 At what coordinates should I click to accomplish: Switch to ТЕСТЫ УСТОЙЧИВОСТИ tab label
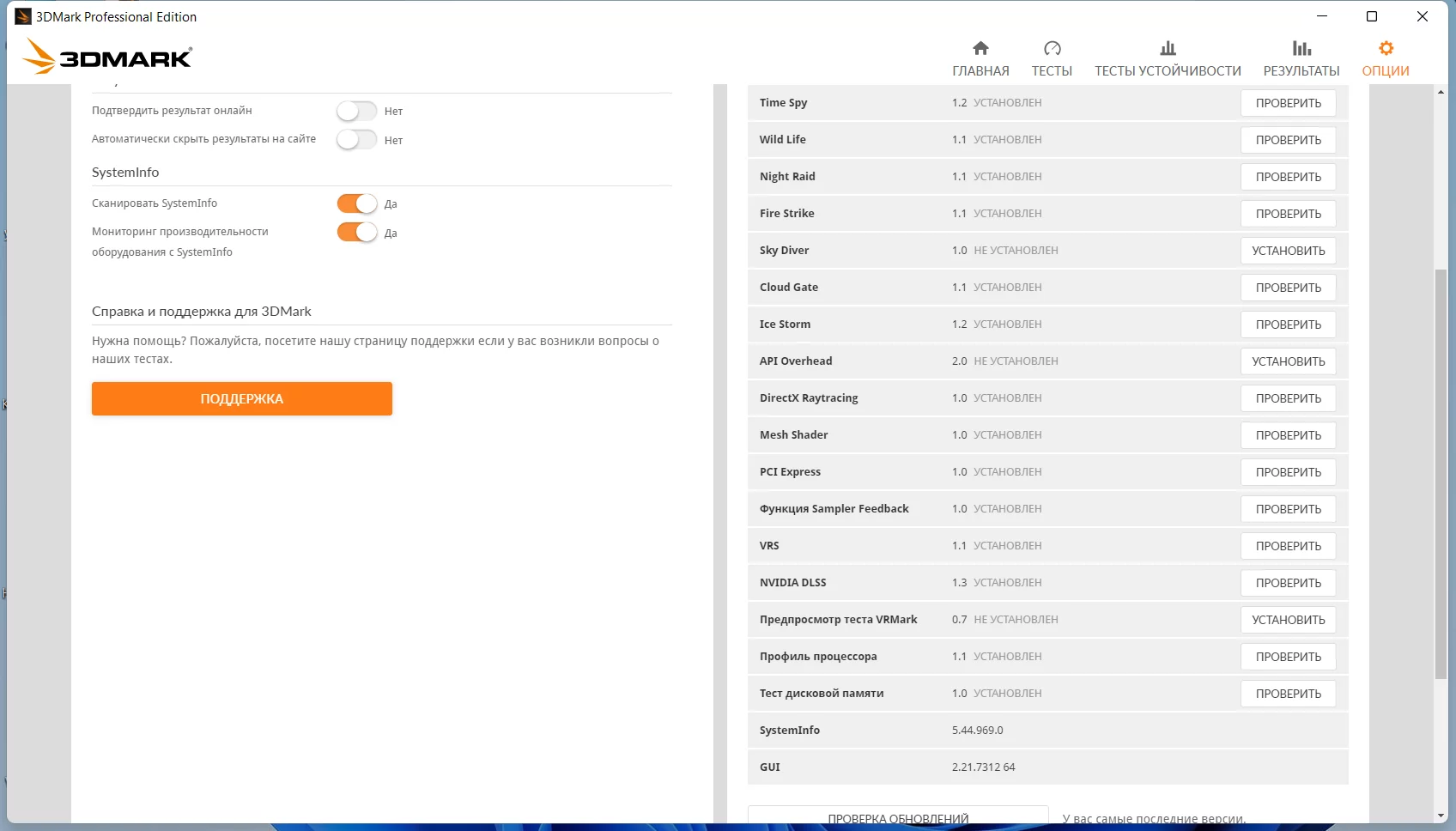click(x=1168, y=71)
